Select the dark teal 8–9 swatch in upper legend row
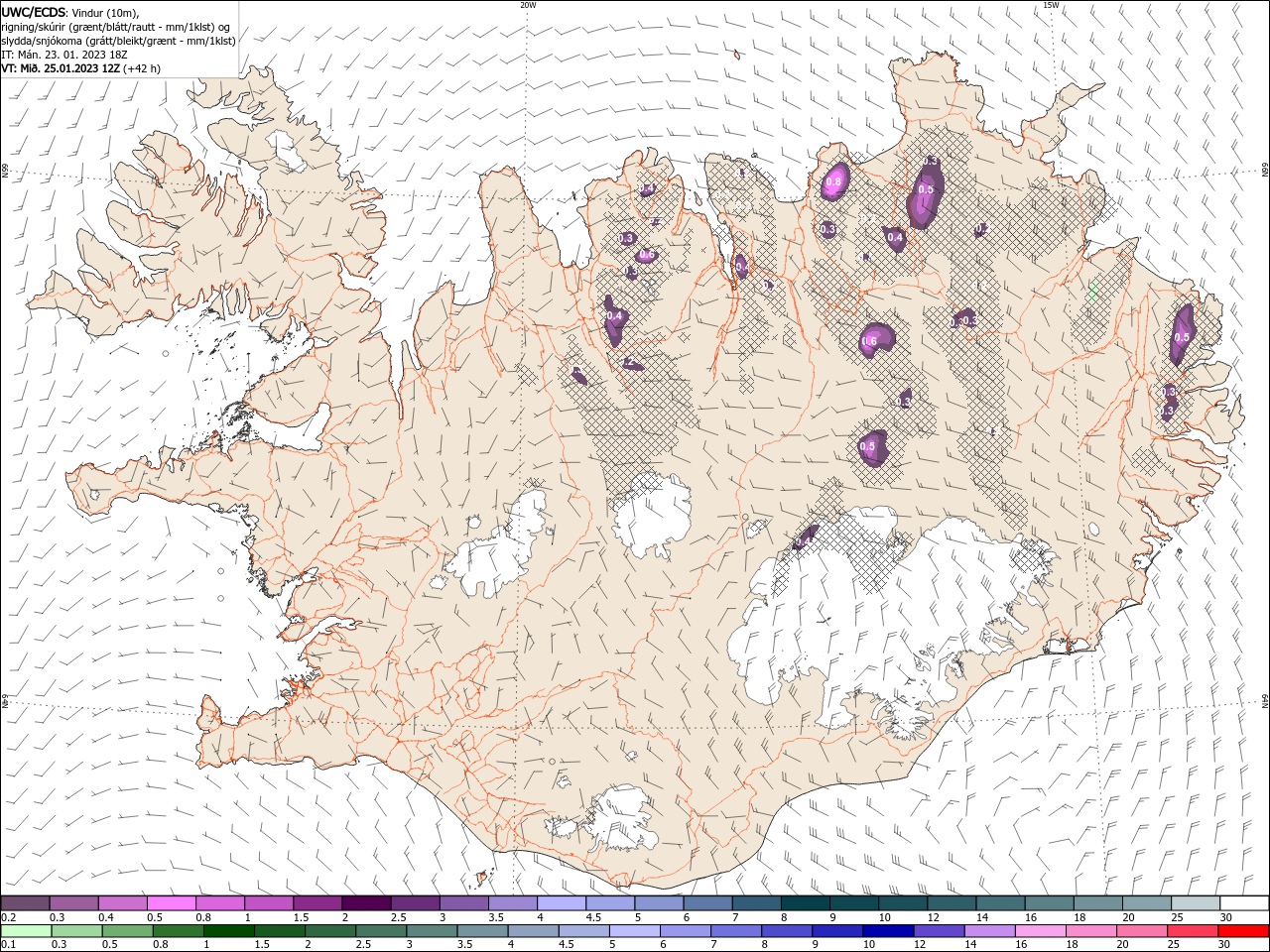Viewport: 1270px width, 952px height. 805,903
